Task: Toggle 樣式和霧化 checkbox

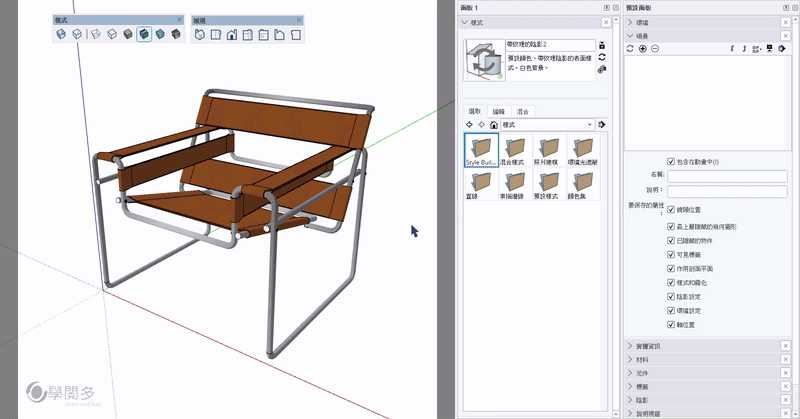Action: click(x=671, y=282)
